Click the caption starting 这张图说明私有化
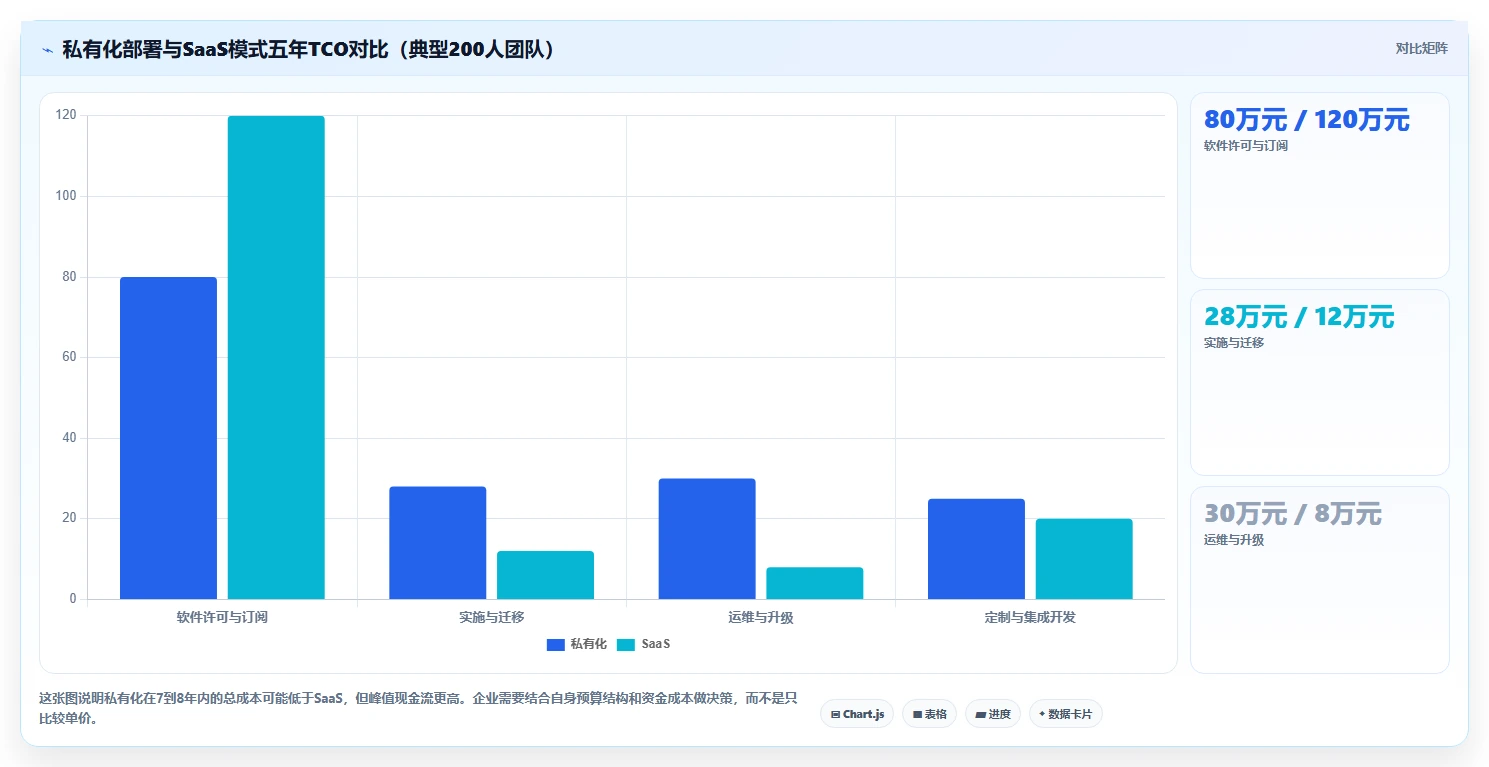Viewport: 1489px width, 767px height. coord(418,708)
